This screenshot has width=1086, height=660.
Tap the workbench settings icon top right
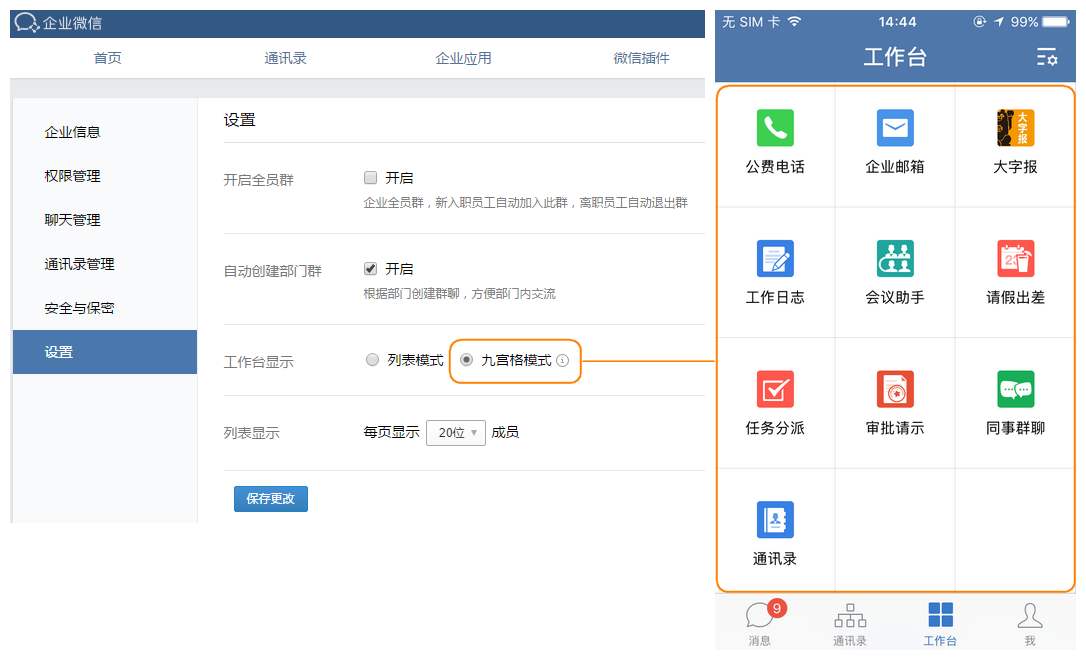(1046, 58)
